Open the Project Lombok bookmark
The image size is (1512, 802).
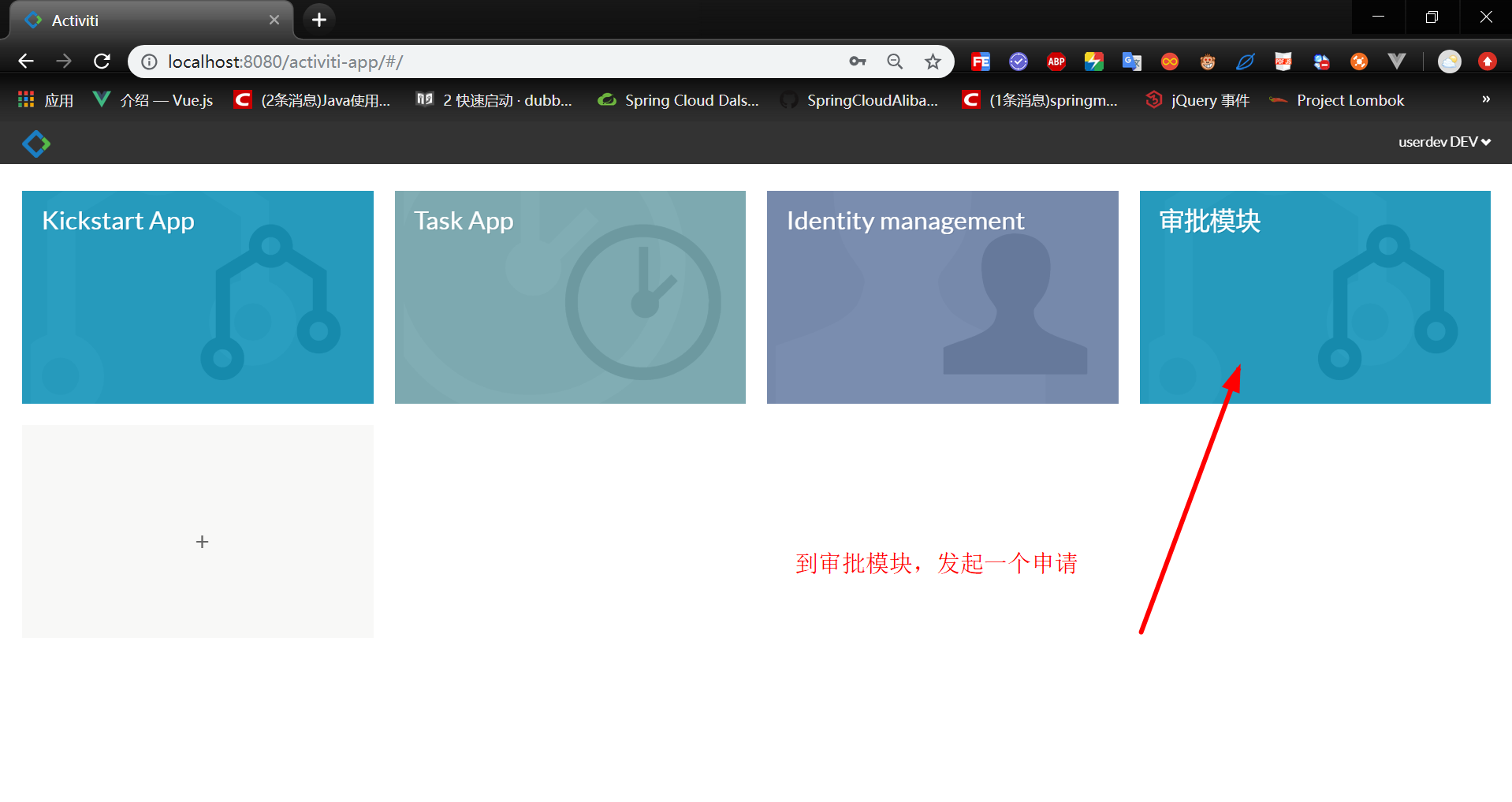point(1350,99)
